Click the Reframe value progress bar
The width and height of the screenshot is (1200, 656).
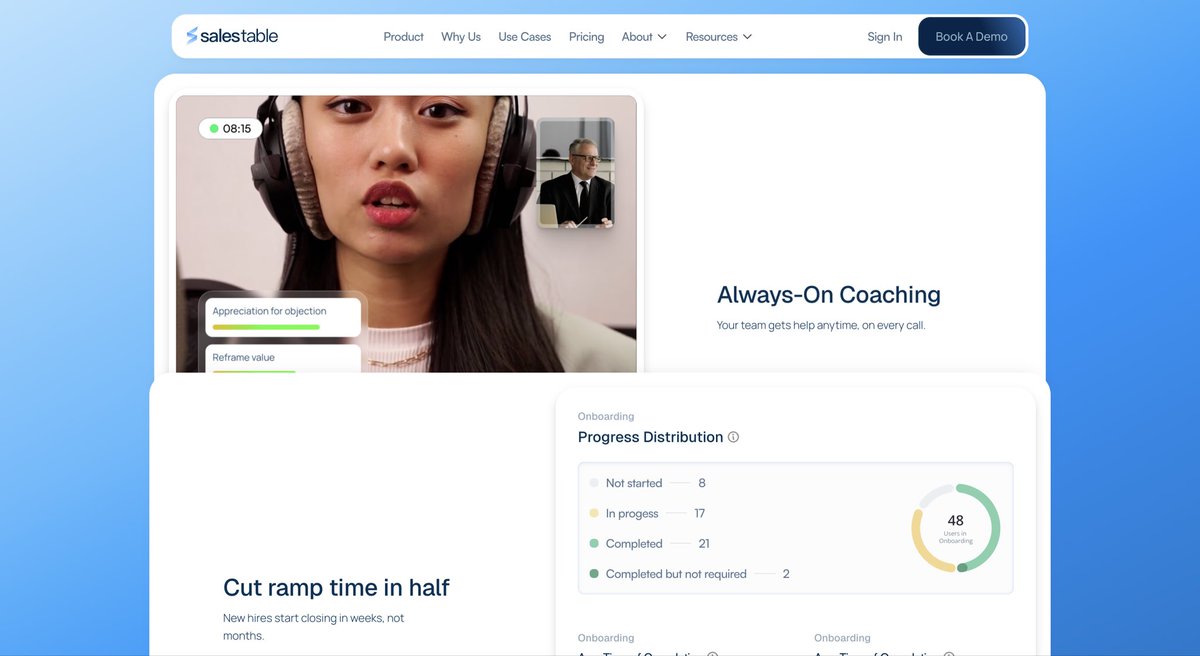[254, 371]
